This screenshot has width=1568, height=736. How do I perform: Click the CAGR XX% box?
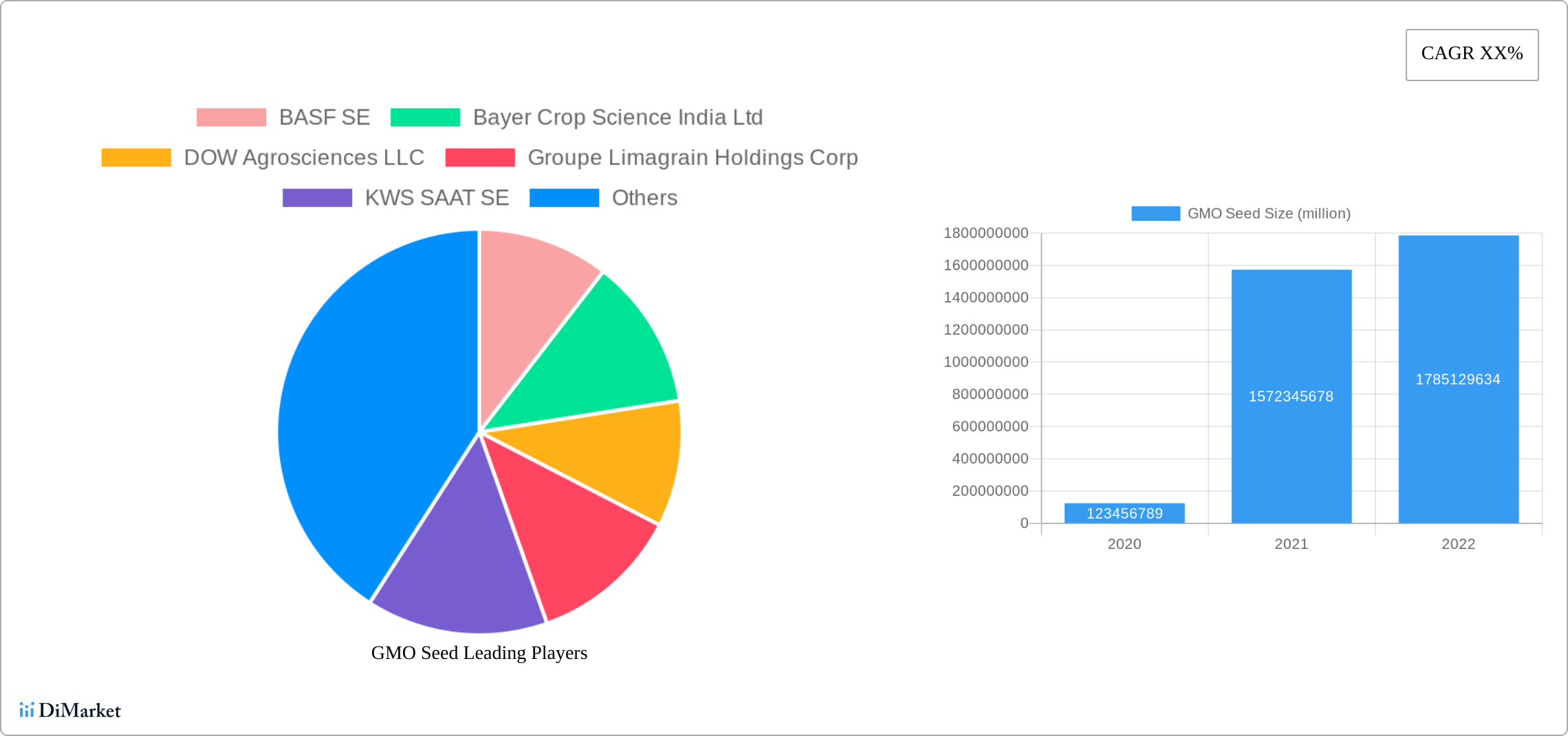1472,54
